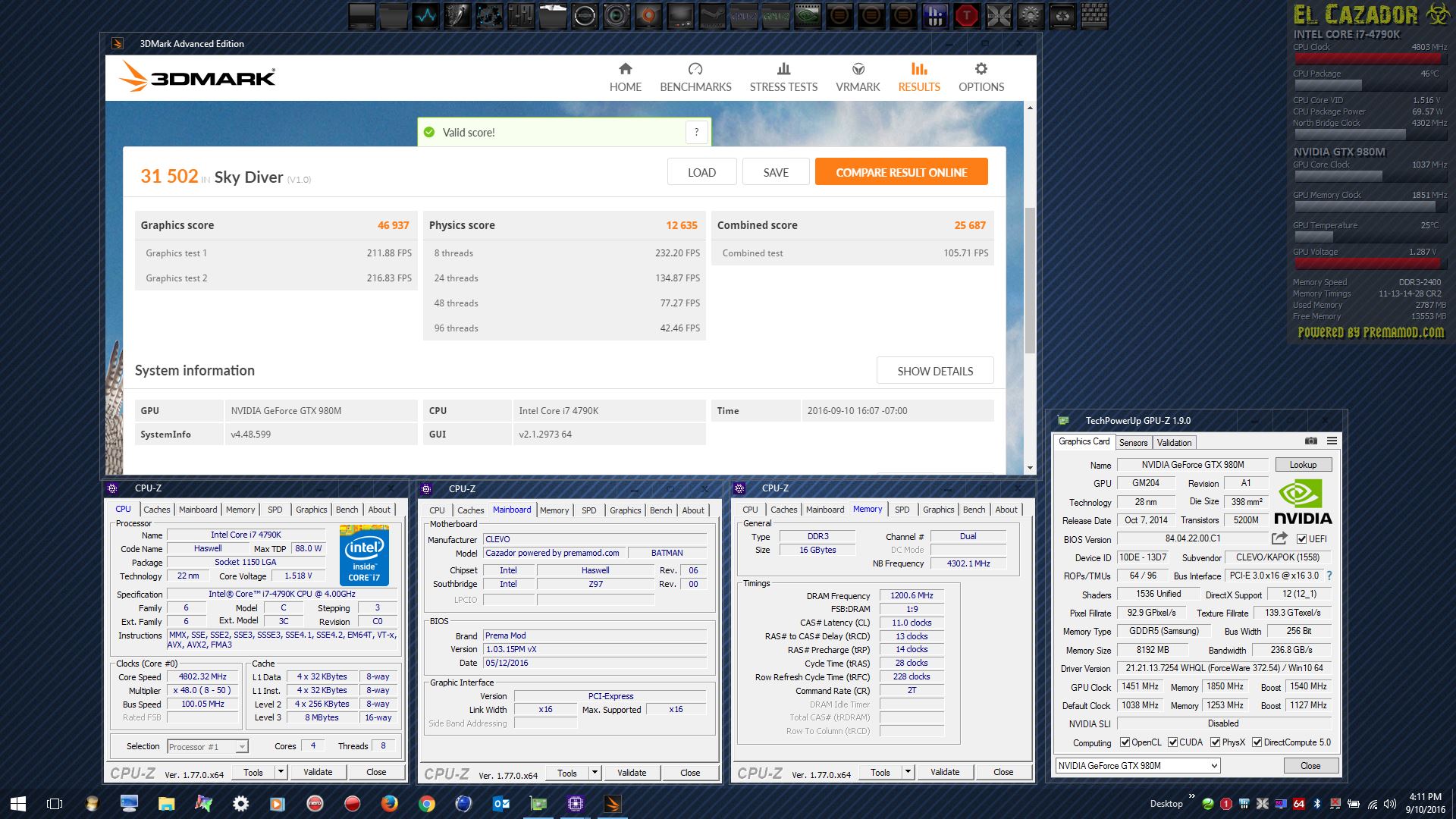Open the keyboard icon in top dock

[x=1094, y=15]
